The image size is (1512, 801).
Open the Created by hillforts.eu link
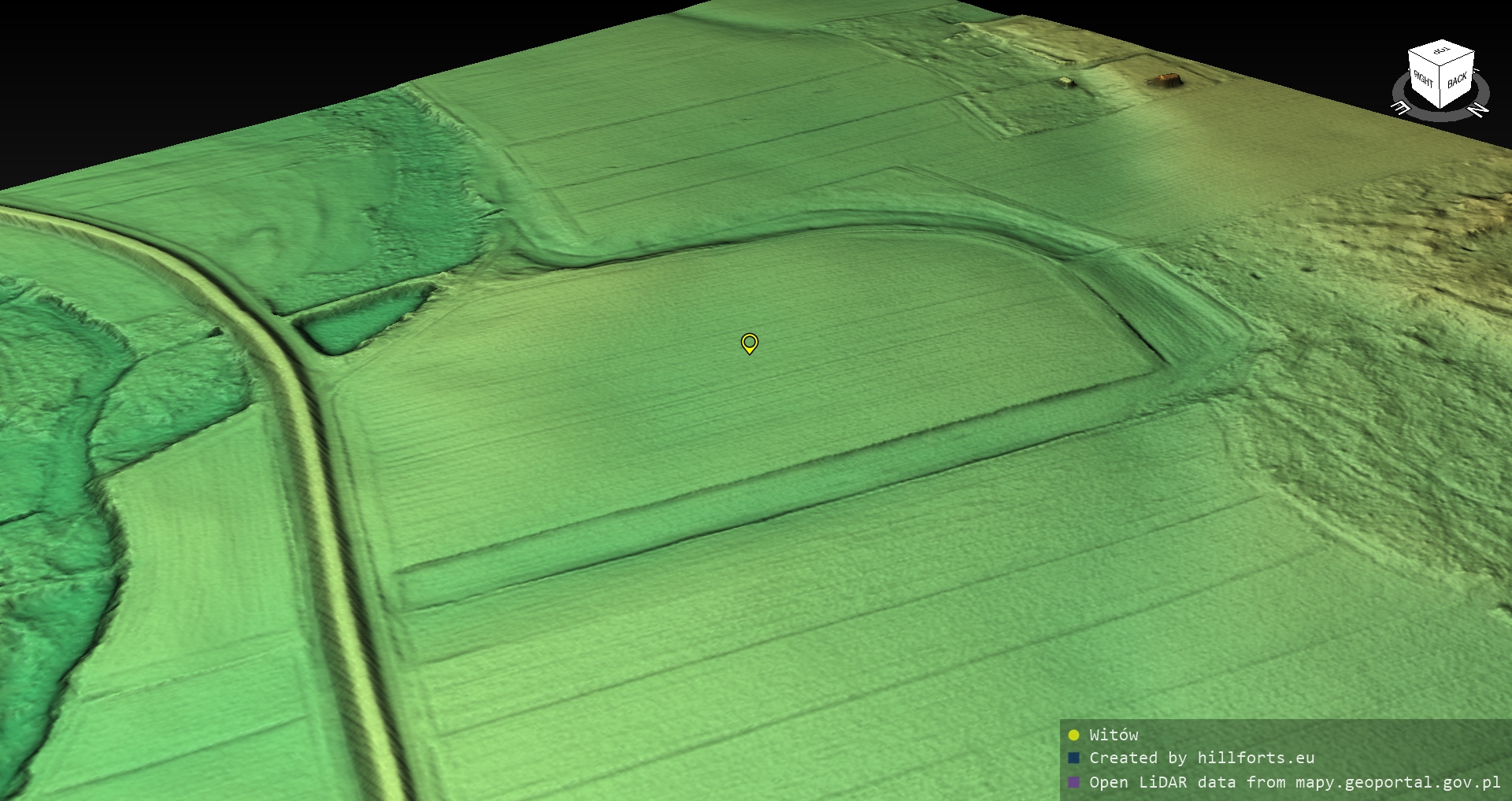click(x=1202, y=758)
